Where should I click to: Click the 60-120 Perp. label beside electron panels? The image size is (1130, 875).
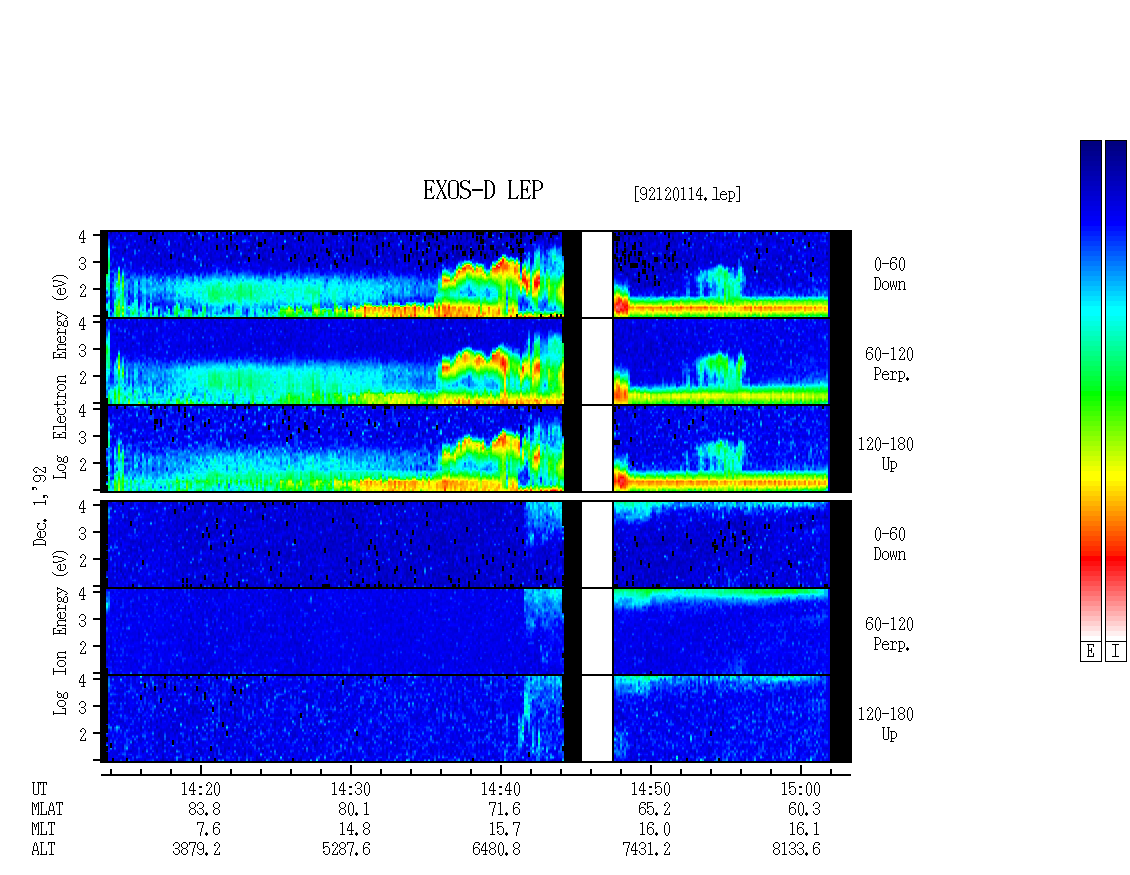[x=889, y=364]
